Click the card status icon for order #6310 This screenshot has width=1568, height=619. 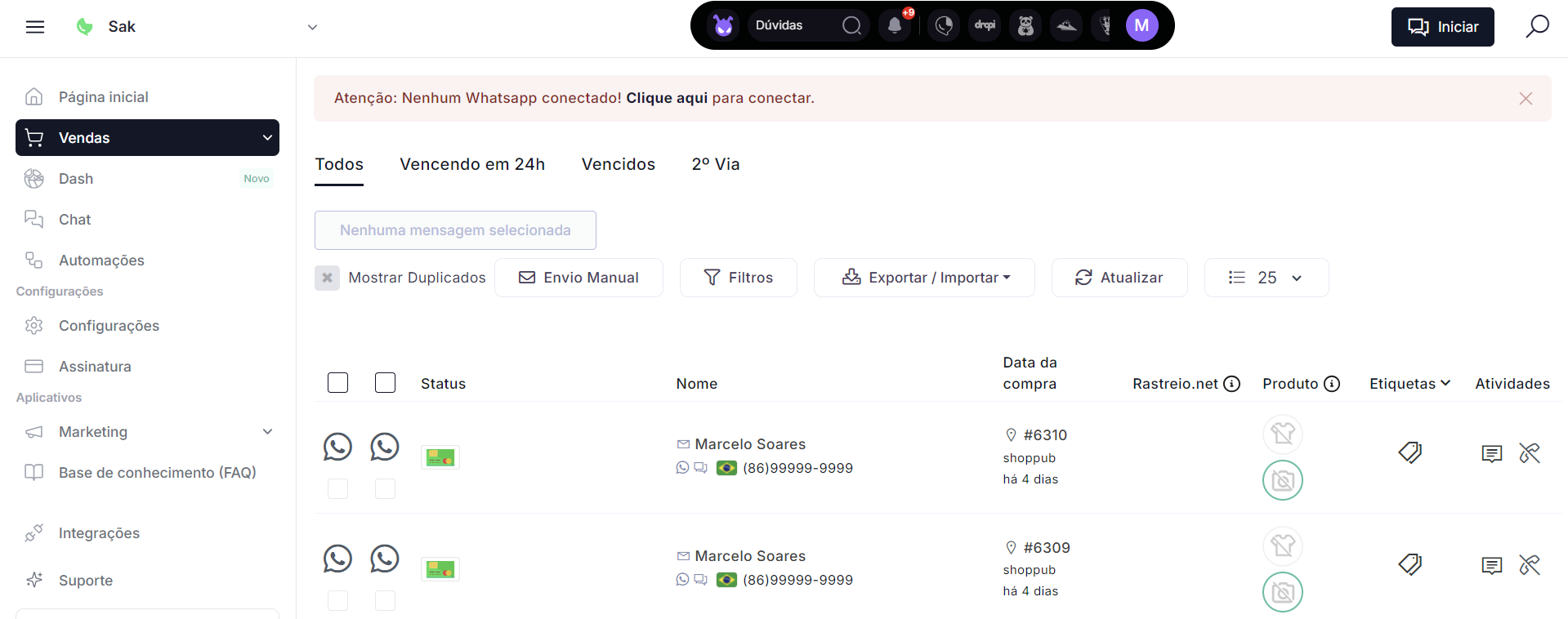440,457
